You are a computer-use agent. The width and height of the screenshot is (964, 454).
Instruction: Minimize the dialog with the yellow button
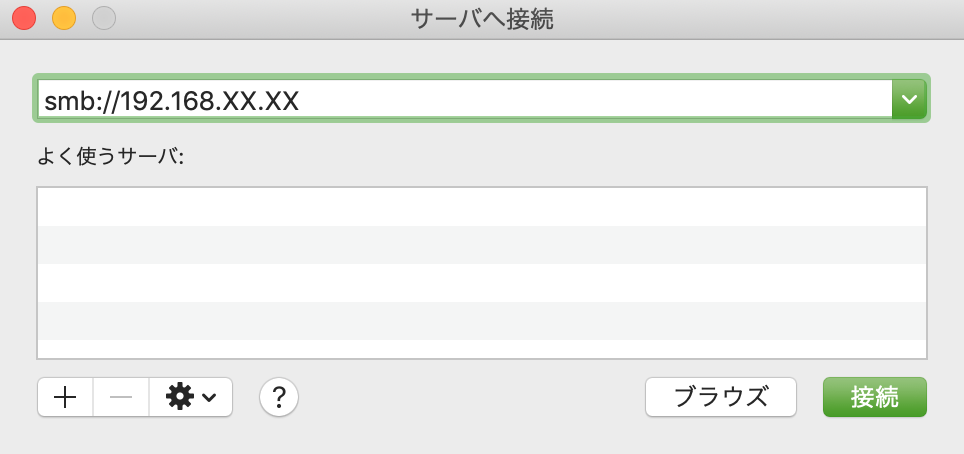click(64, 18)
